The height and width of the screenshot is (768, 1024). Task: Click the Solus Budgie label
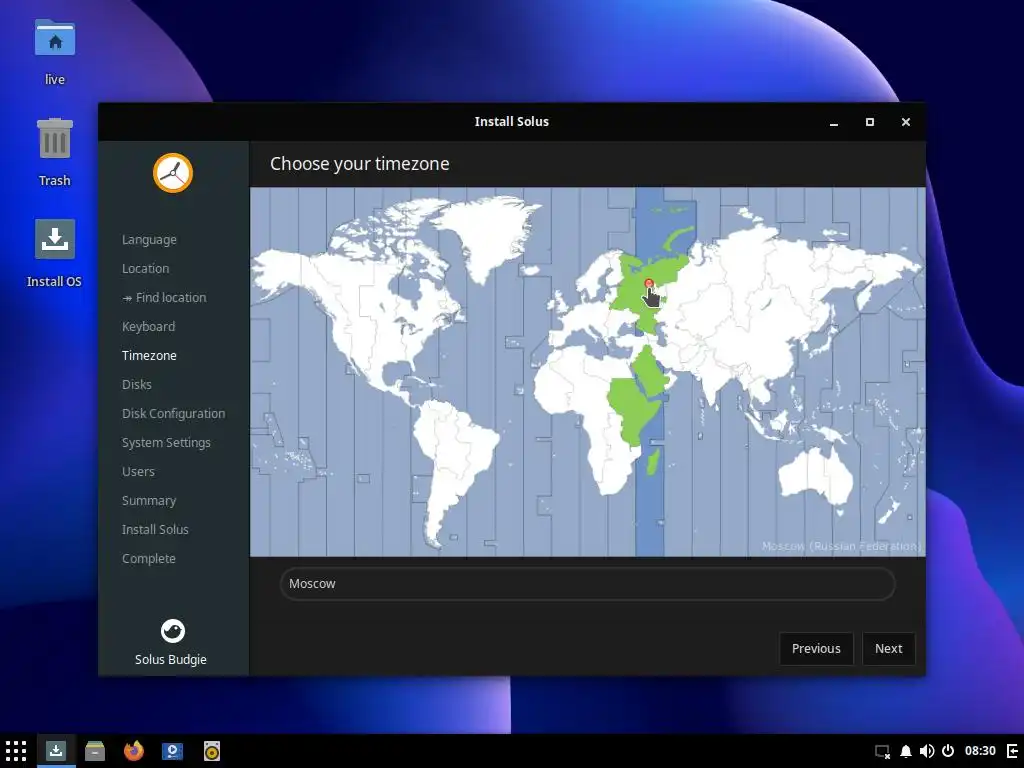click(170, 660)
